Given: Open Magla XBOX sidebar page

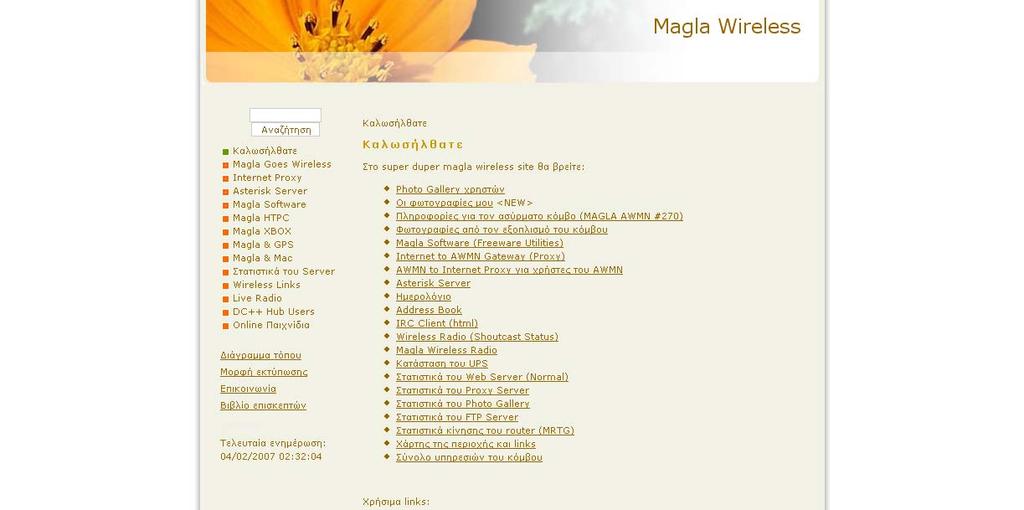Looking at the screenshot, I should point(262,231).
